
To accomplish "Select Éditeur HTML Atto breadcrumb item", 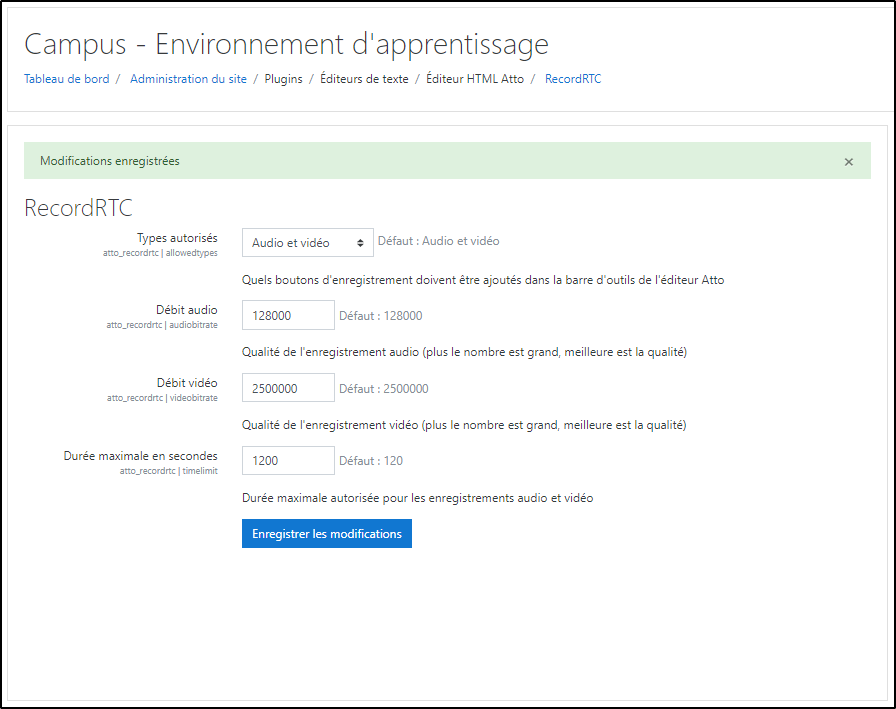I will [x=475, y=79].
